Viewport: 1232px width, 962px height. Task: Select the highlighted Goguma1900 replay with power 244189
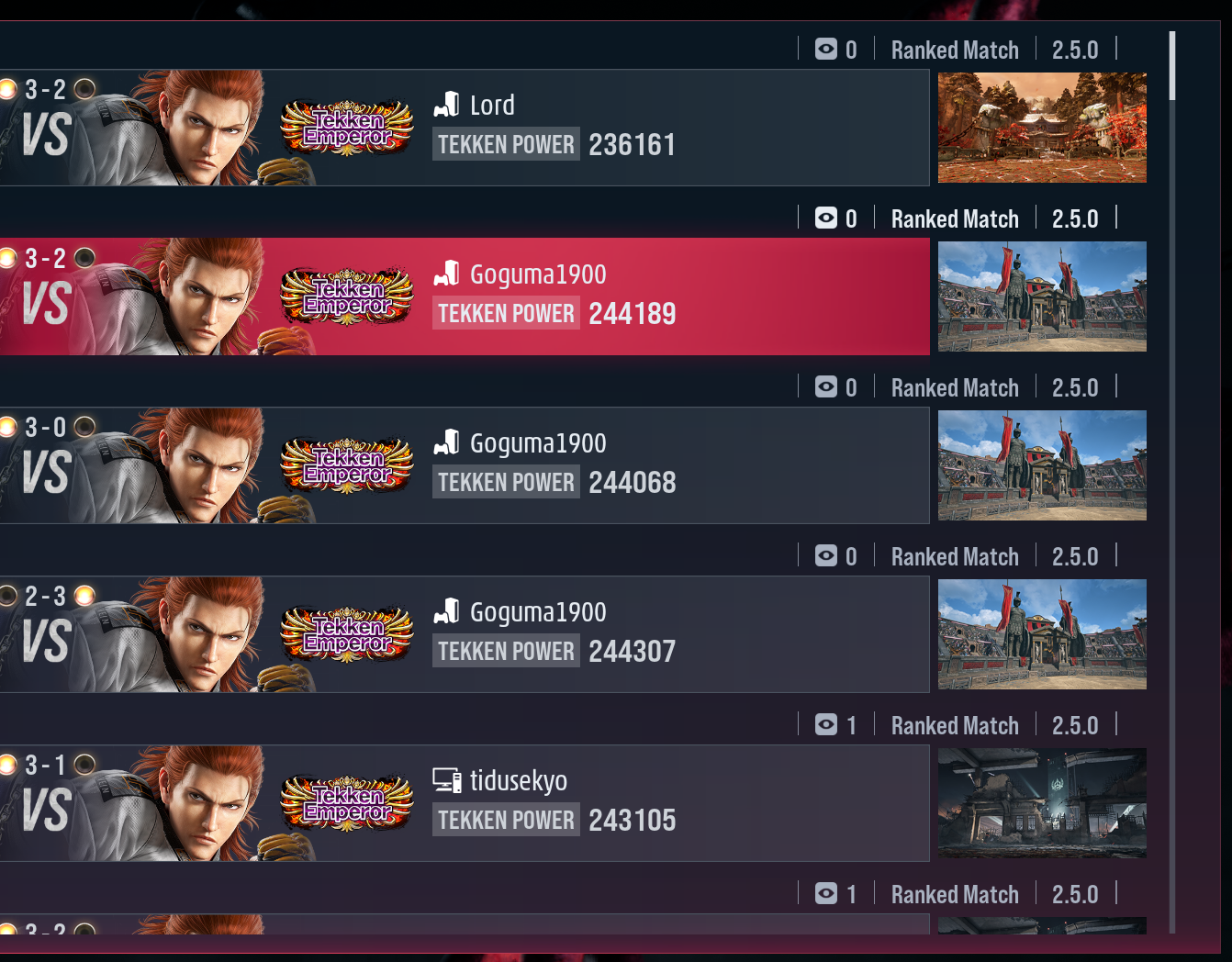click(x=465, y=296)
